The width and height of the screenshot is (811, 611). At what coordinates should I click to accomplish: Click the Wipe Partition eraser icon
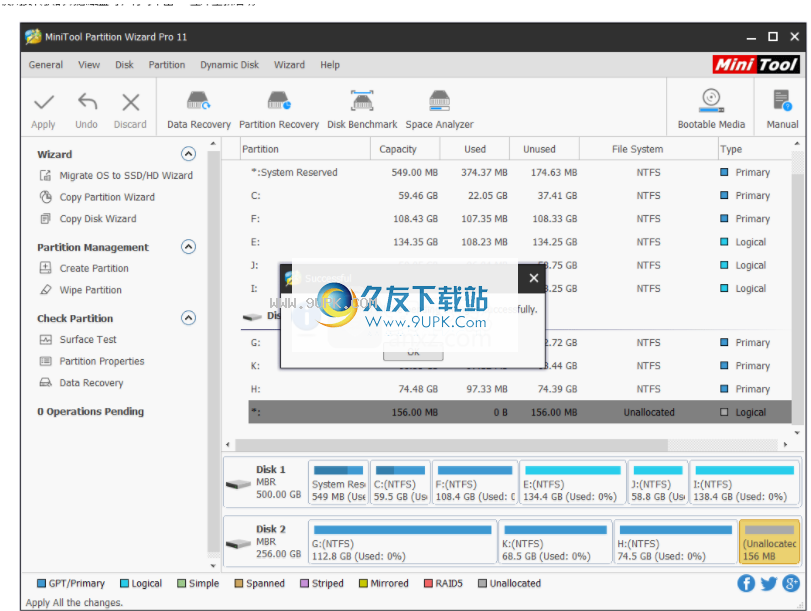[x=46, y=290]
